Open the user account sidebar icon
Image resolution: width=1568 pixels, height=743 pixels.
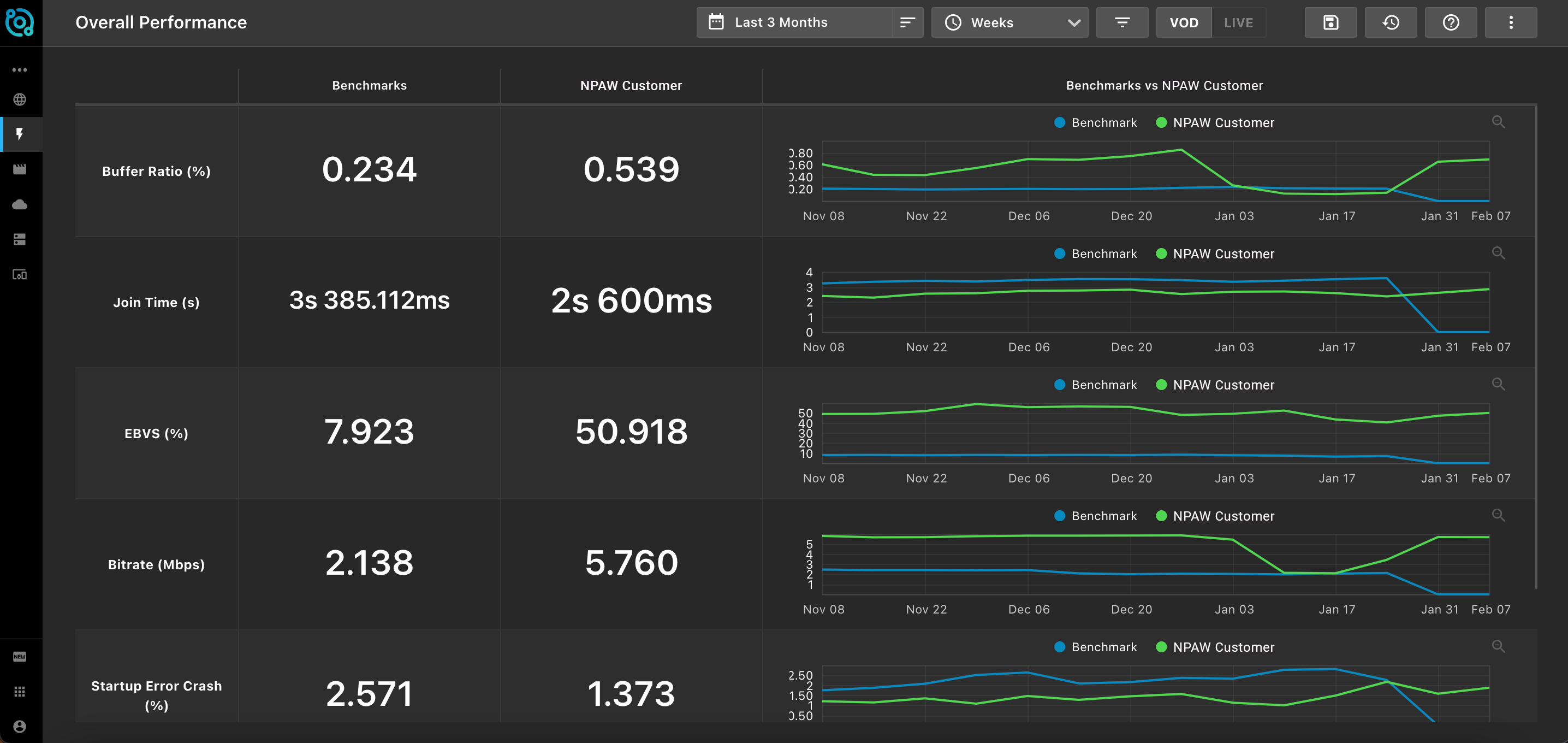pos(20,727)
